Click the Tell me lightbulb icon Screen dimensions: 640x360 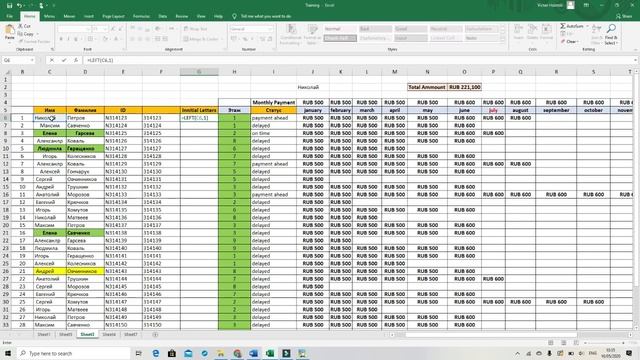[234, 16]
